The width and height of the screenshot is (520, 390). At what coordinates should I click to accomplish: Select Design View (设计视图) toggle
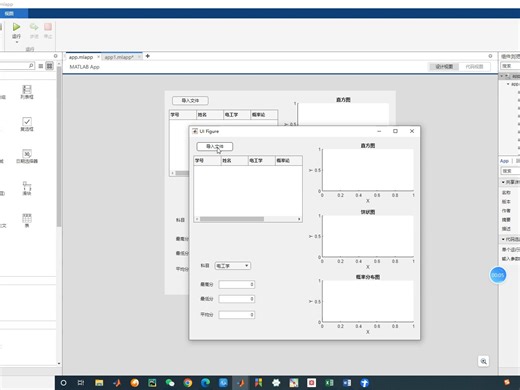tap(444, 67)
